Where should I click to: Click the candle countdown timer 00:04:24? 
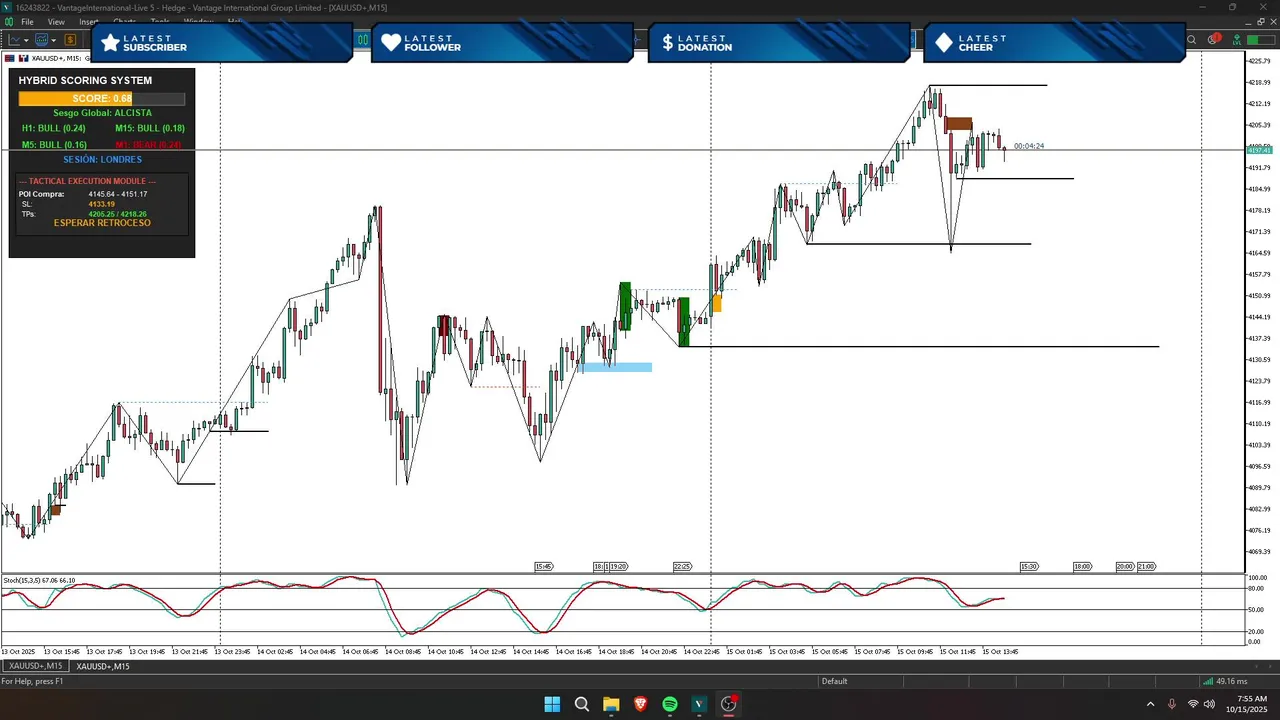(x=1029, y=146)
